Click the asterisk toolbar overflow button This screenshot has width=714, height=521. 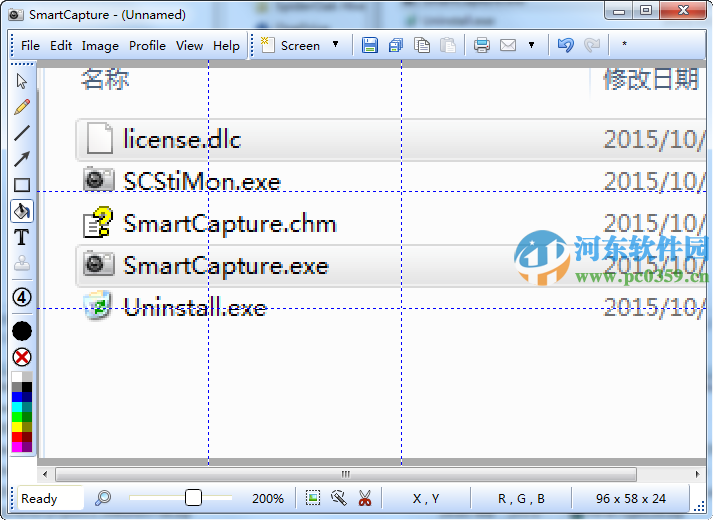(624, 44)
